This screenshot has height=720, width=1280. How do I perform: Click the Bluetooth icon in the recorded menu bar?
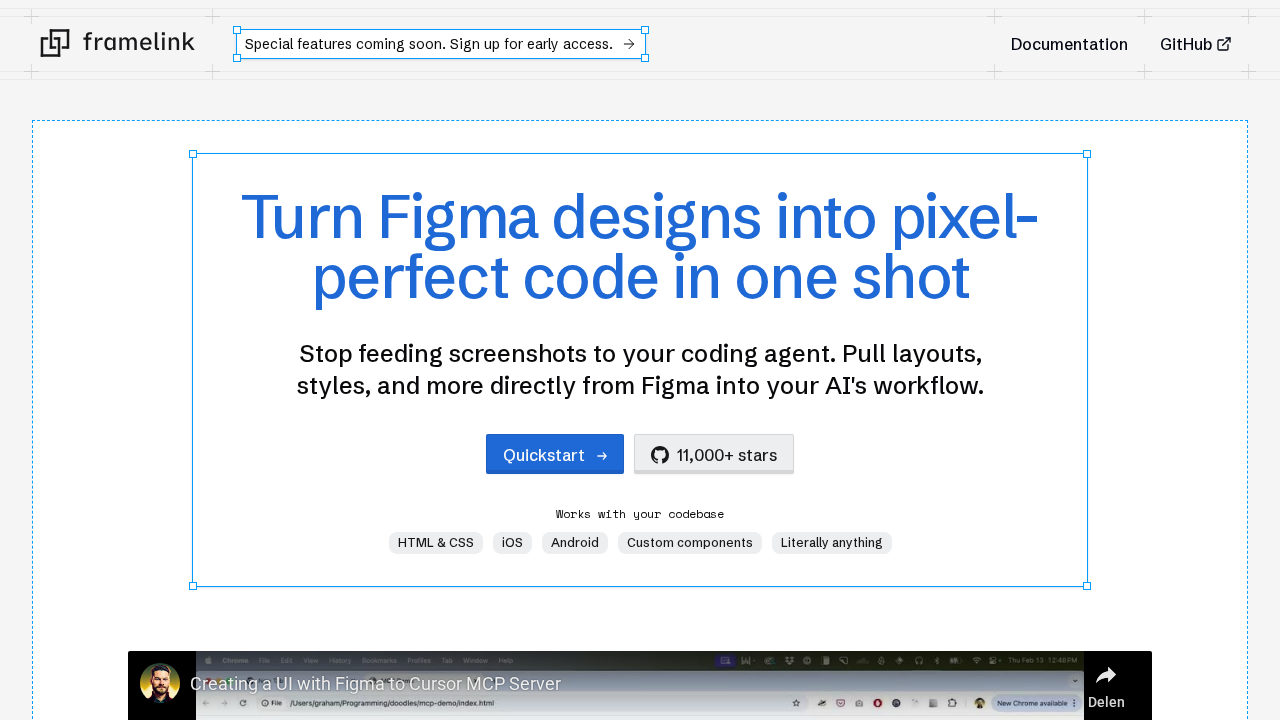(938, 661)
